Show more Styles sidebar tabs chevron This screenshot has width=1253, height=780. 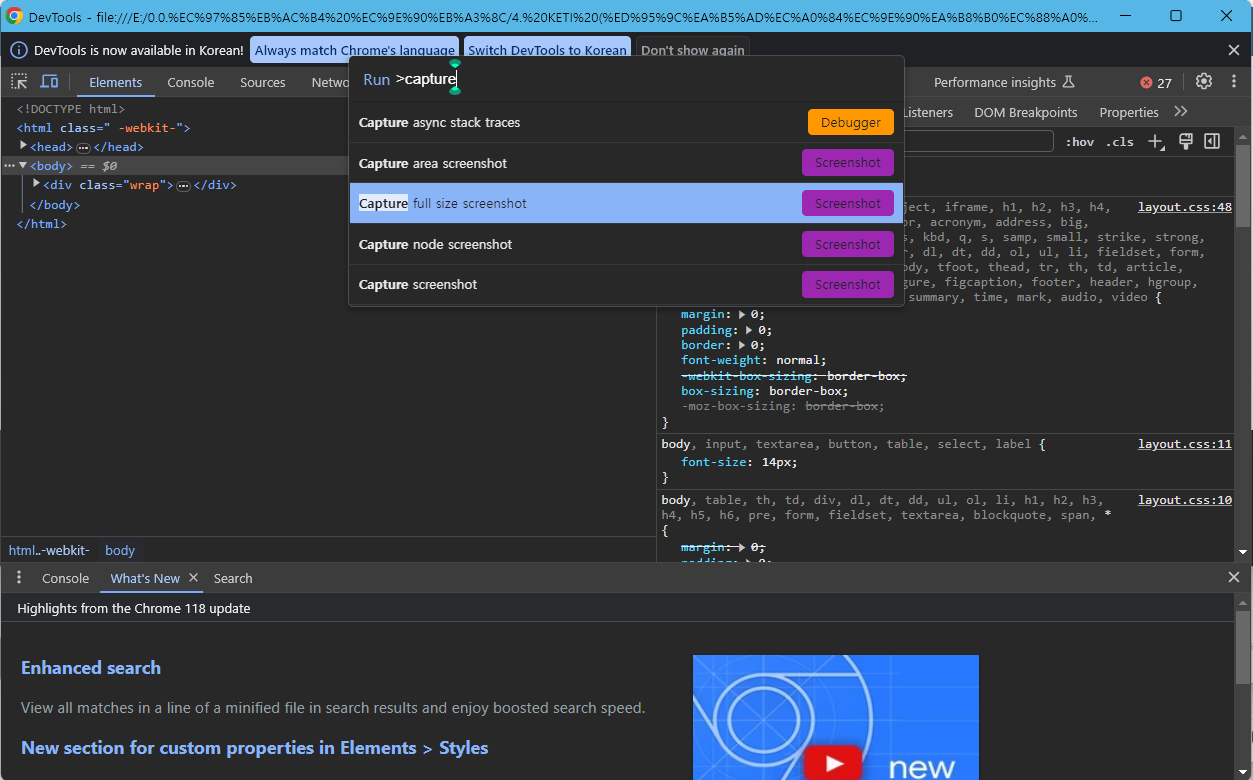click(1181, 112)
